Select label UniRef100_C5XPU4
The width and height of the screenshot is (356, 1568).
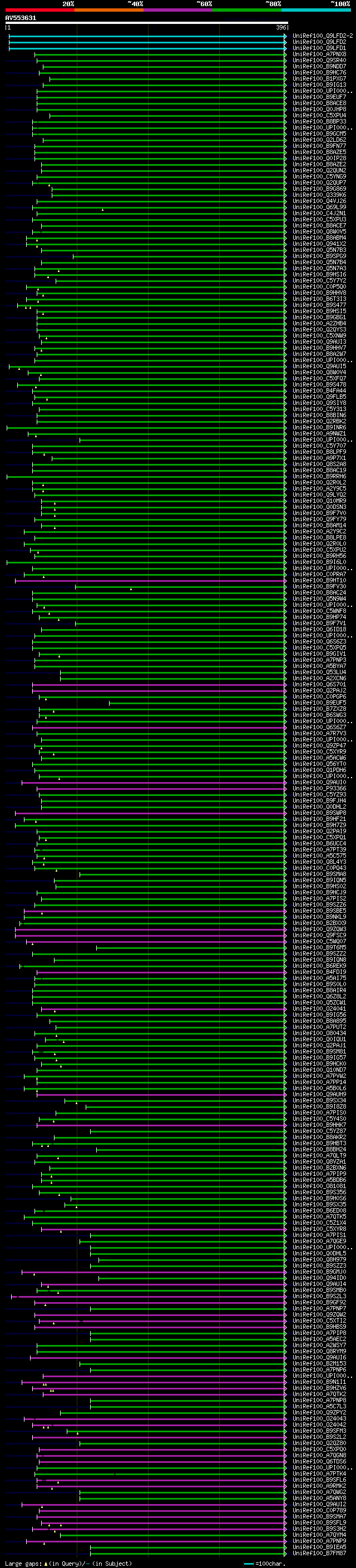click(x=319, y=116)
